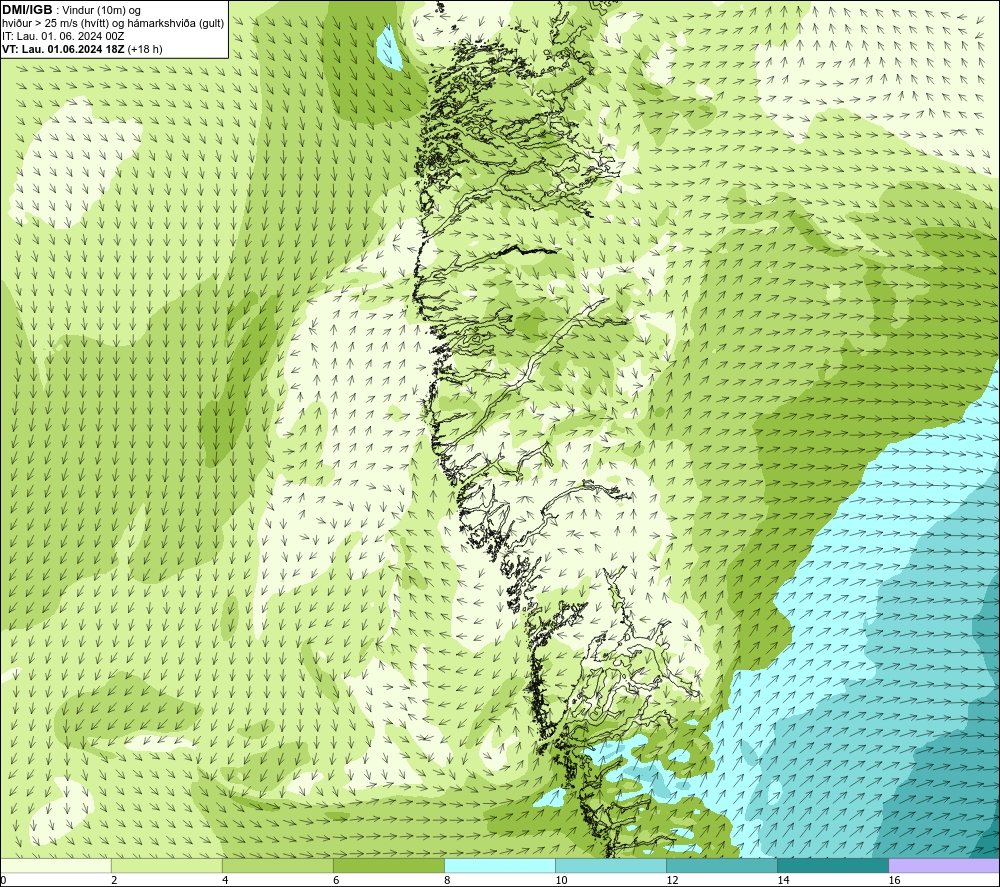This screenshot has height=887, width=1000.
Task: Click the legend scale label '8'
Action: click(447, 881)
